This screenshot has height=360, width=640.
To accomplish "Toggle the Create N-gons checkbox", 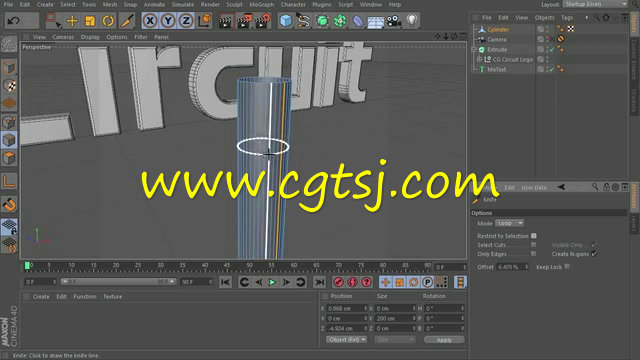I will coord(594,254).
